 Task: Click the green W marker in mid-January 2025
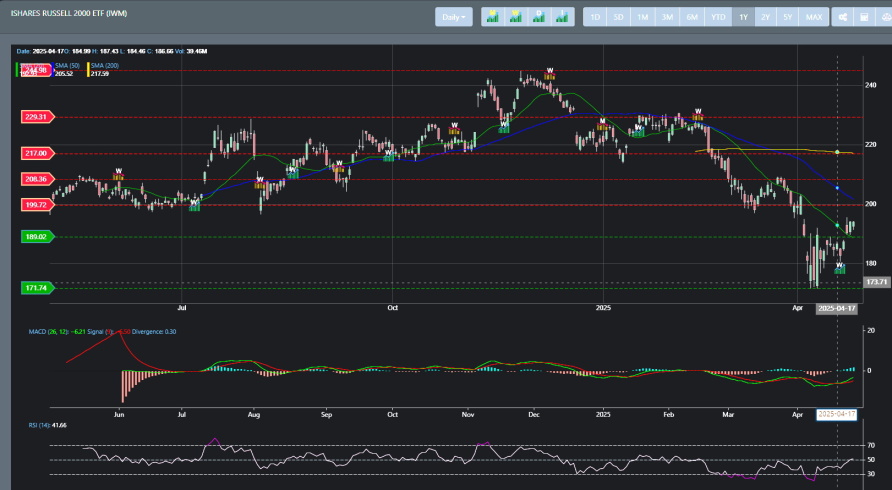(x=638, y=131)
